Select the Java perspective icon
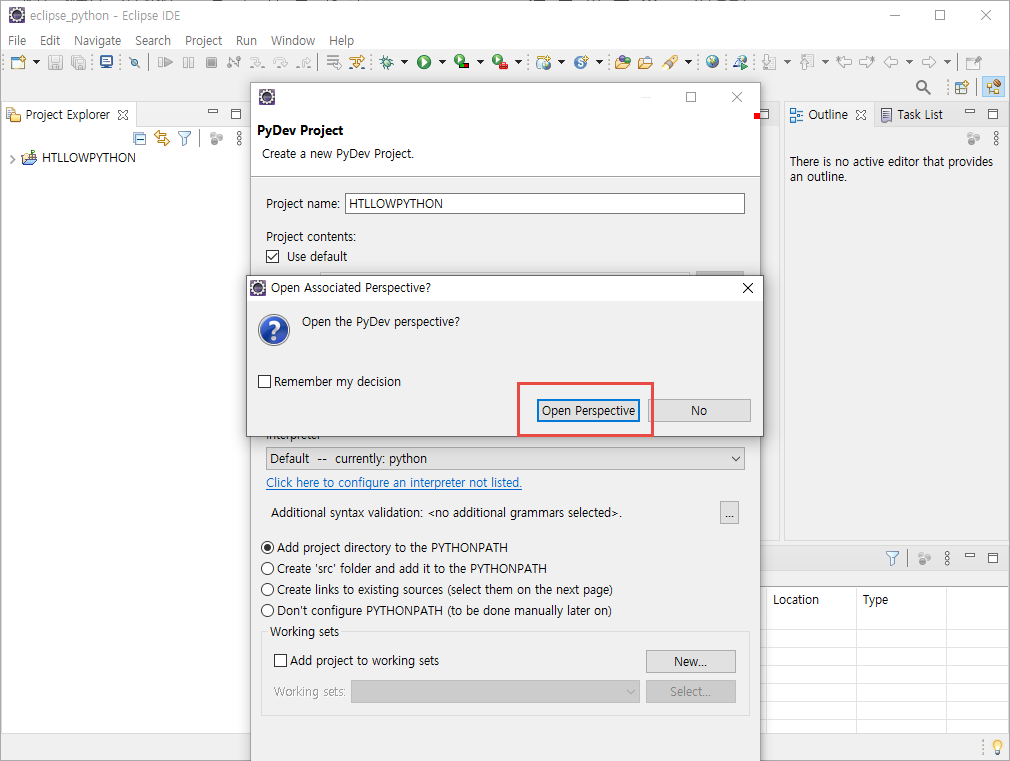1010x761 pixels. point(994,86)
